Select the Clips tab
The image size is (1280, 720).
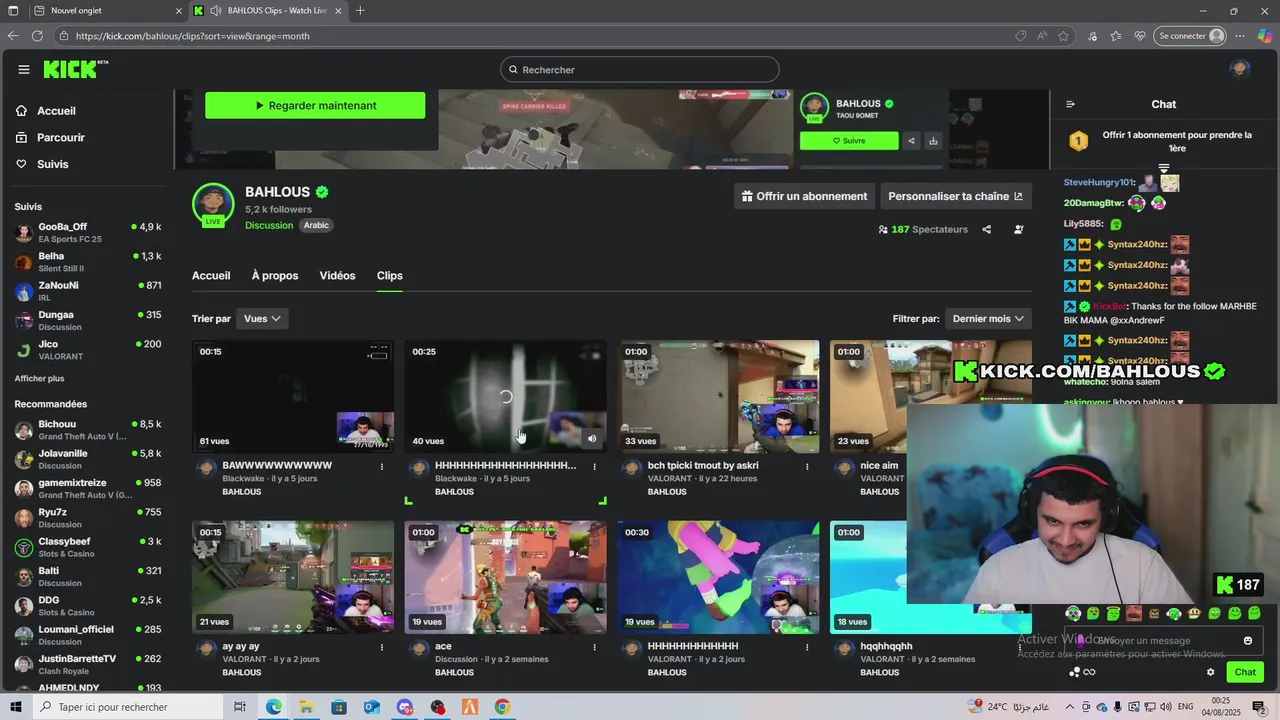pos(390,276)
